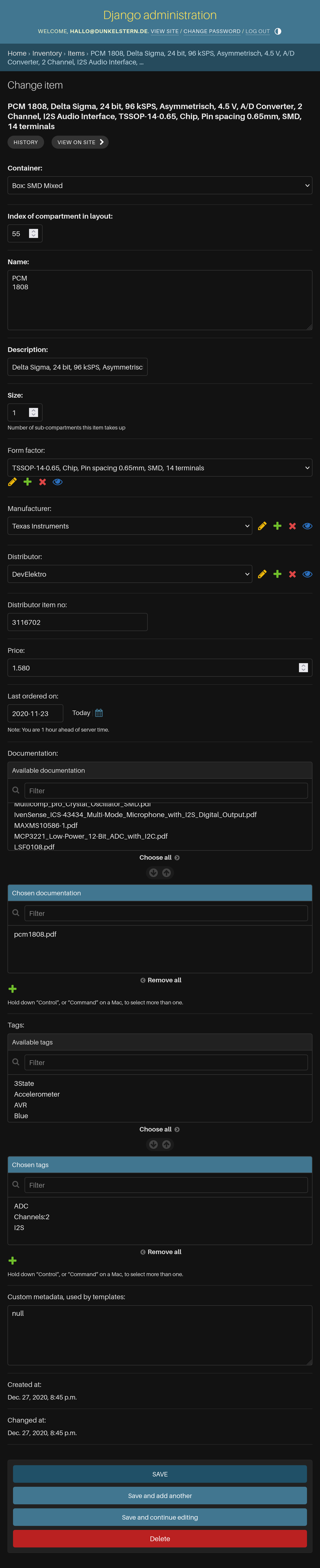Click the down-arrow choose button under Available tags
This screenshot has height=1568, width=320.
point(153,1144)
